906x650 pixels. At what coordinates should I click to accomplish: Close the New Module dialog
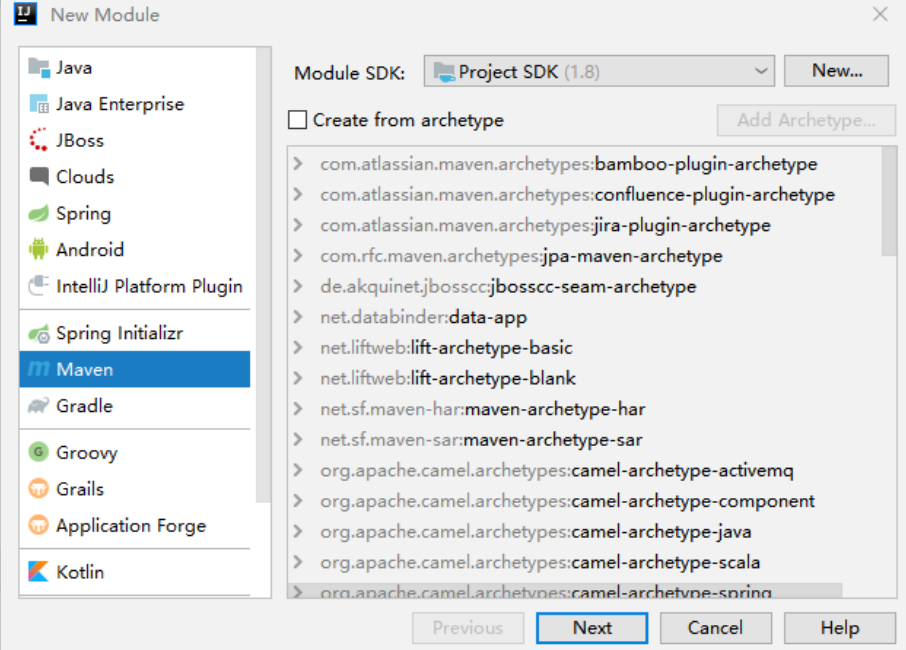point(880,14)
